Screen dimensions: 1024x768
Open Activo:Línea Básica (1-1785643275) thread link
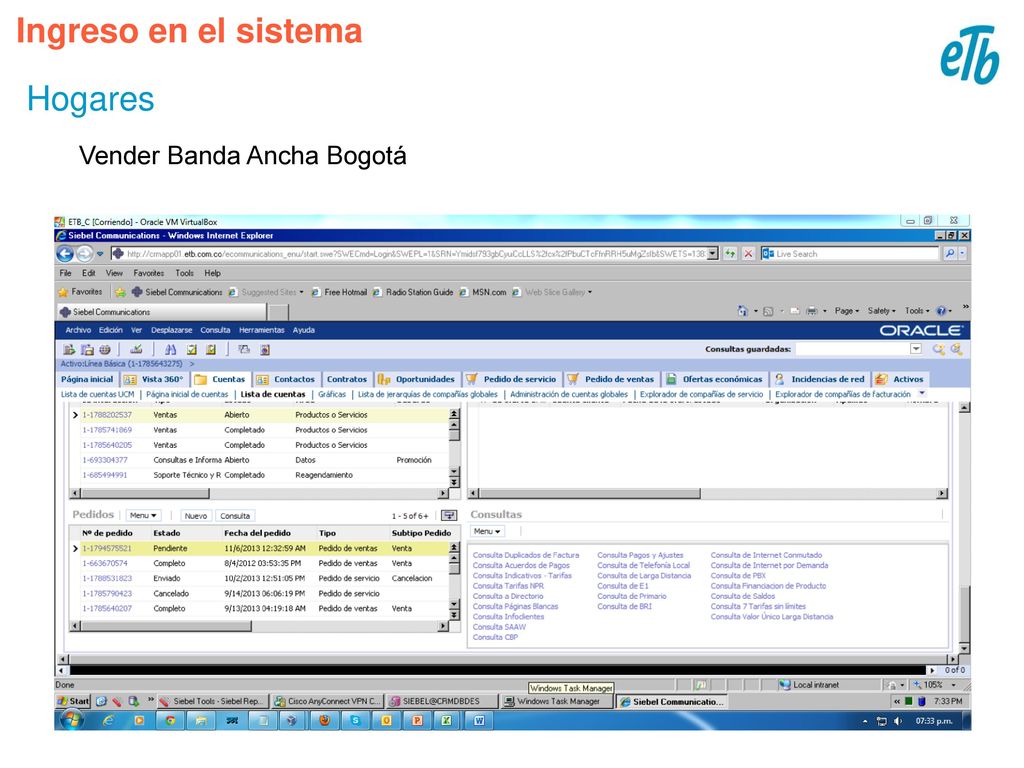(x=121, y=364)
